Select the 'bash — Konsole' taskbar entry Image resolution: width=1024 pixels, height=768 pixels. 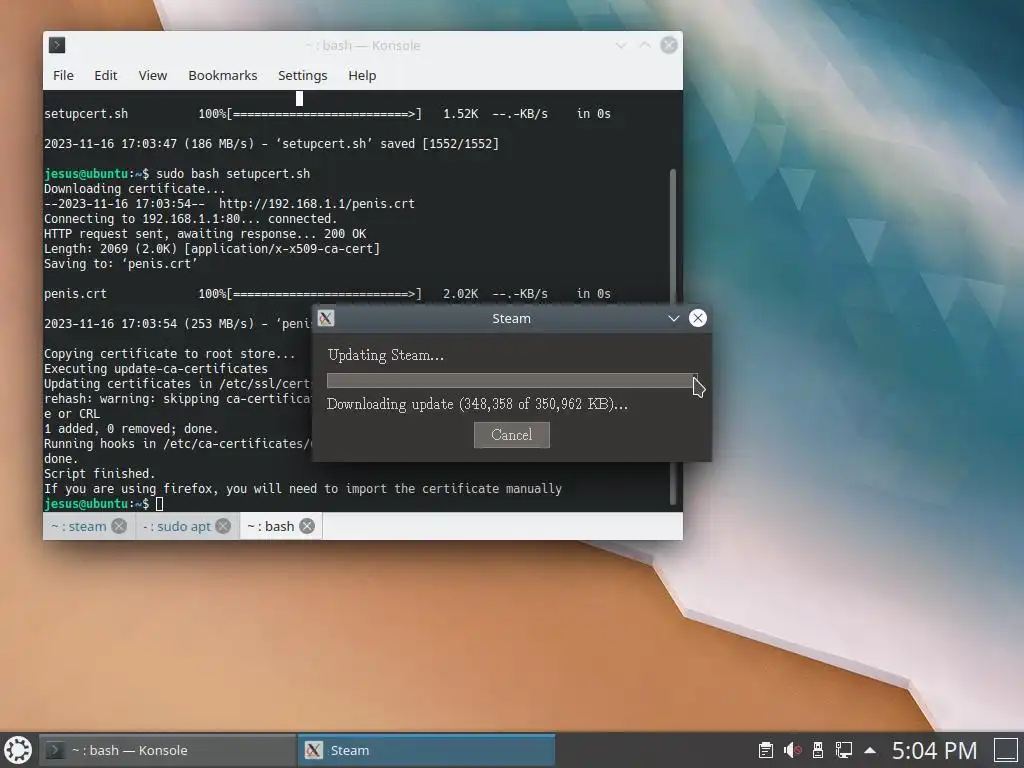coord(167,750)
